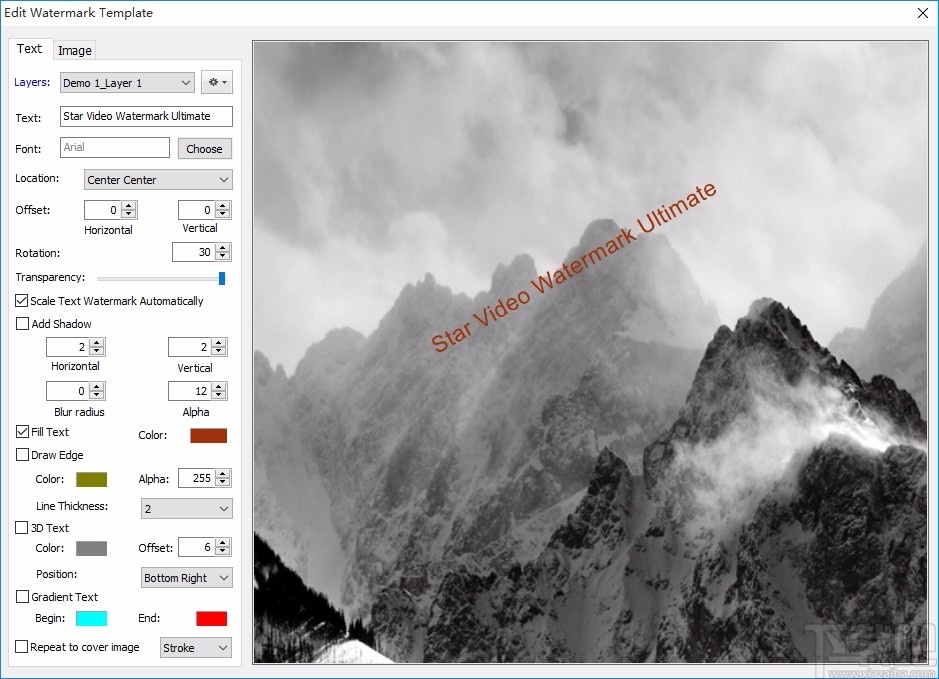
Task: Switch to the Image tab
Action: tap(75, 49)
